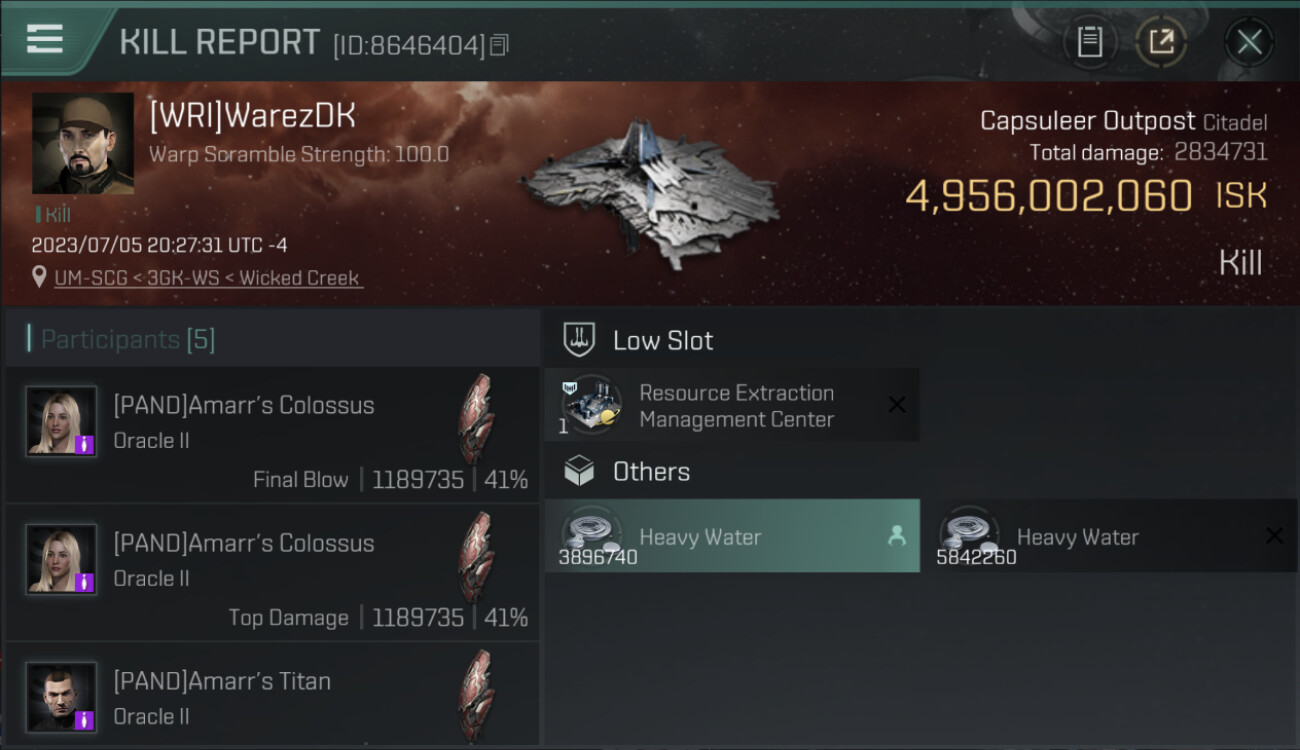1300x750 pixels.
Task: Open the UM-SCG < 3GK-WS < Wicked Creek location link
Action: pos(208,278)
